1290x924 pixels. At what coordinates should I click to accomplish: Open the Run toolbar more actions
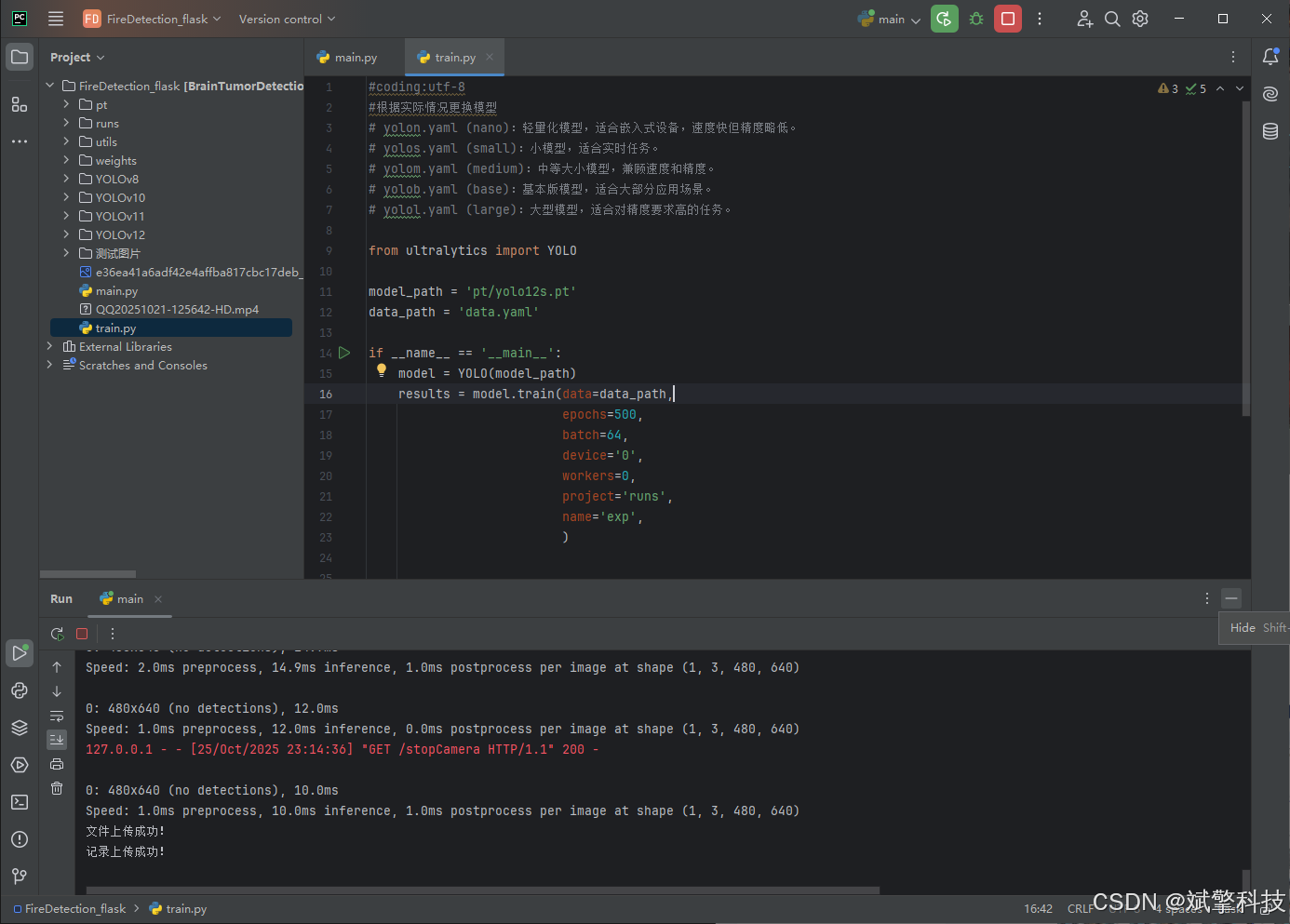(x=113, y=634)
